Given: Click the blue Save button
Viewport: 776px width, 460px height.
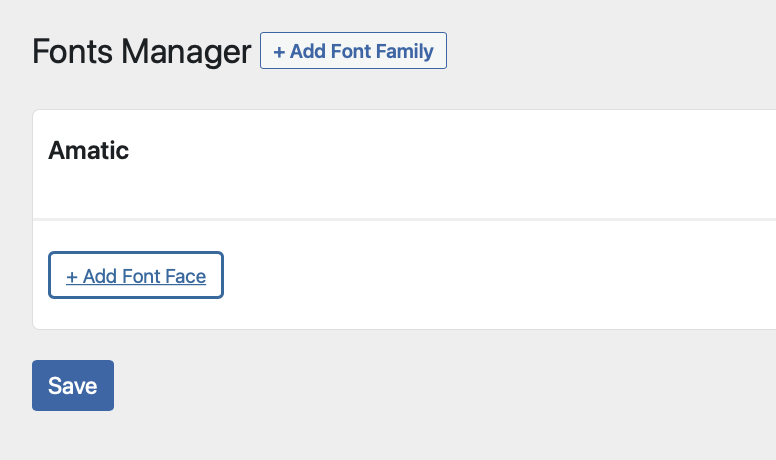Looking at the screenshot, I should (x=73, y=385).
